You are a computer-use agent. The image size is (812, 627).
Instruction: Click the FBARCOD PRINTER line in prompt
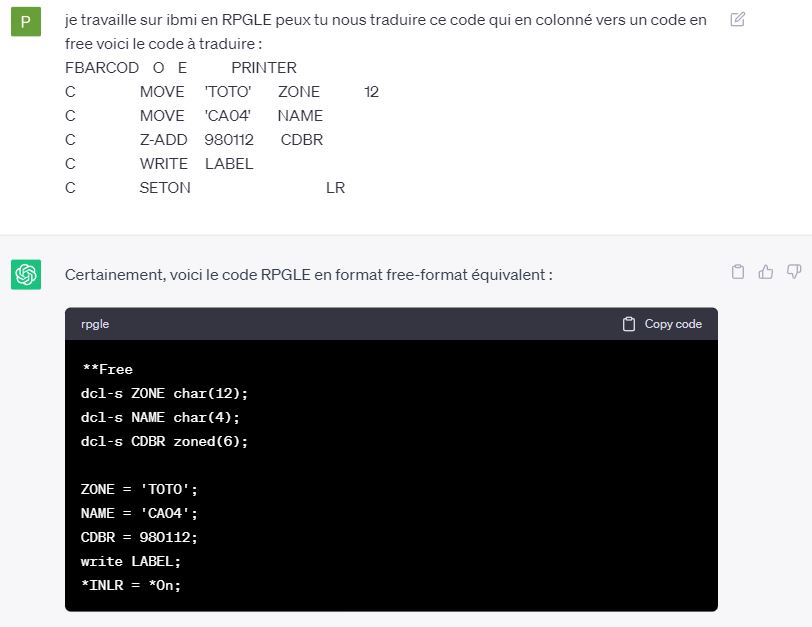tap(181, 68)
